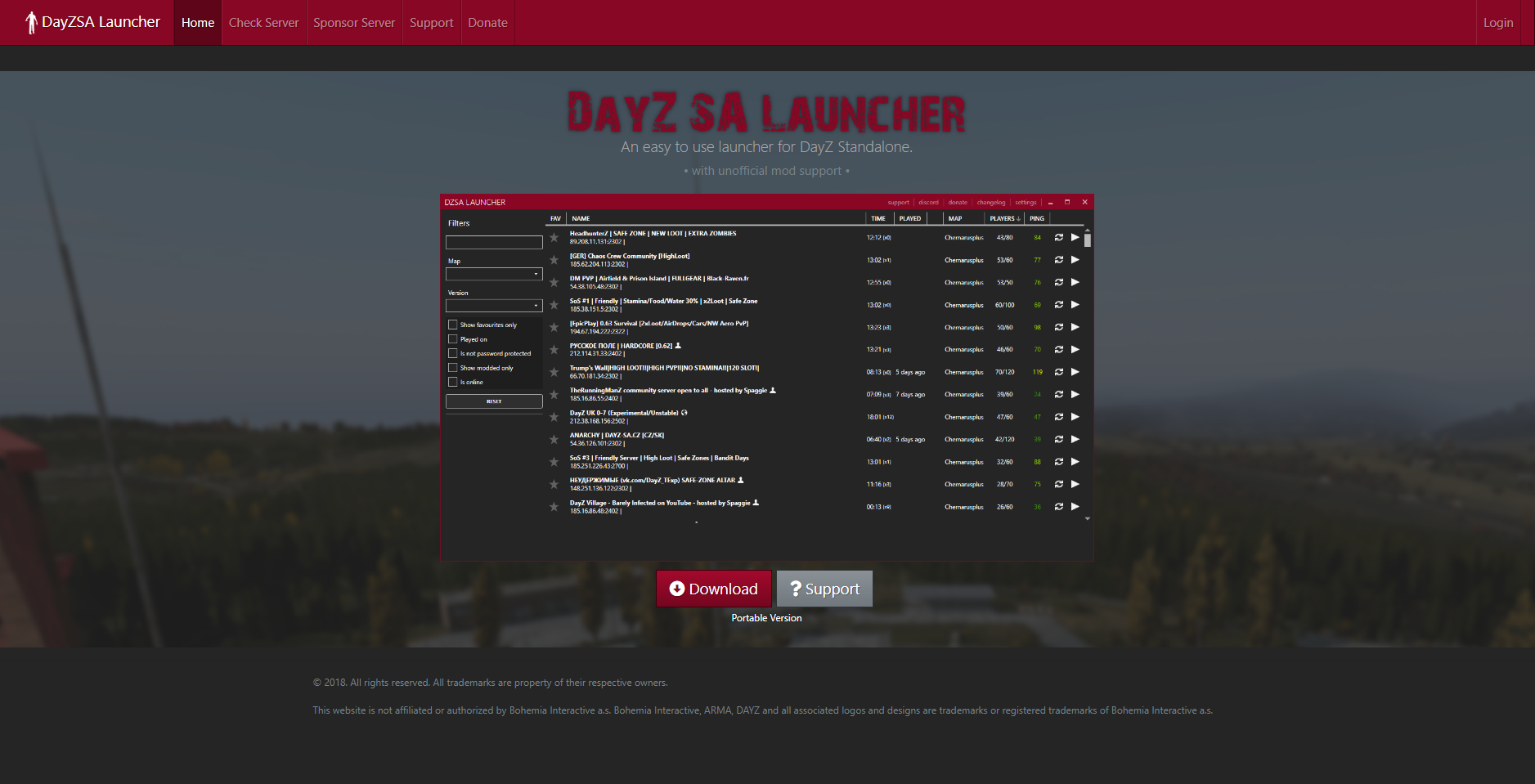Play on the HeadhunterZ server
This screenshot has width=1535, height=784.
point(1075,238)
